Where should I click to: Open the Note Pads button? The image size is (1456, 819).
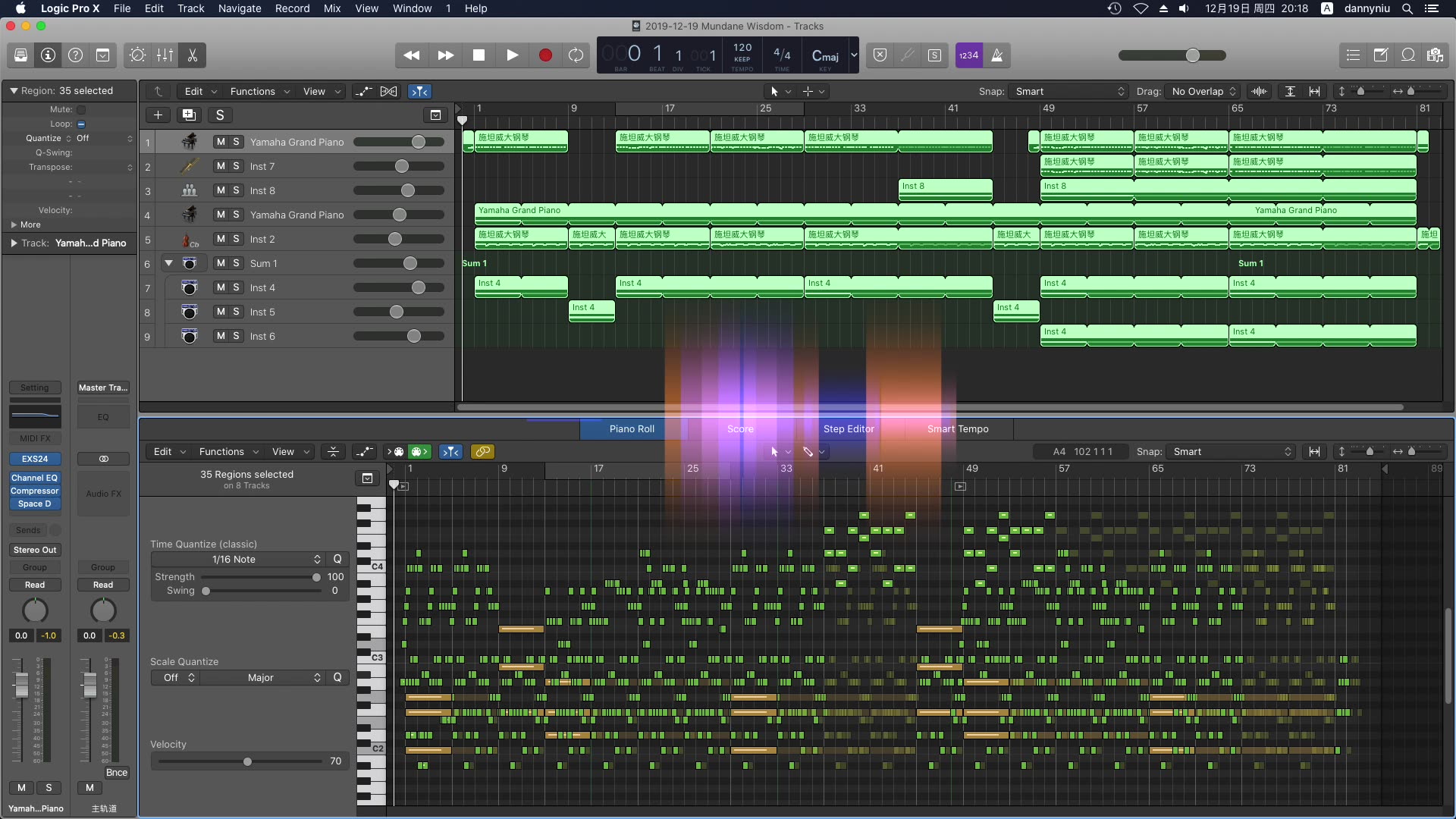click(x=1381, y=55)
